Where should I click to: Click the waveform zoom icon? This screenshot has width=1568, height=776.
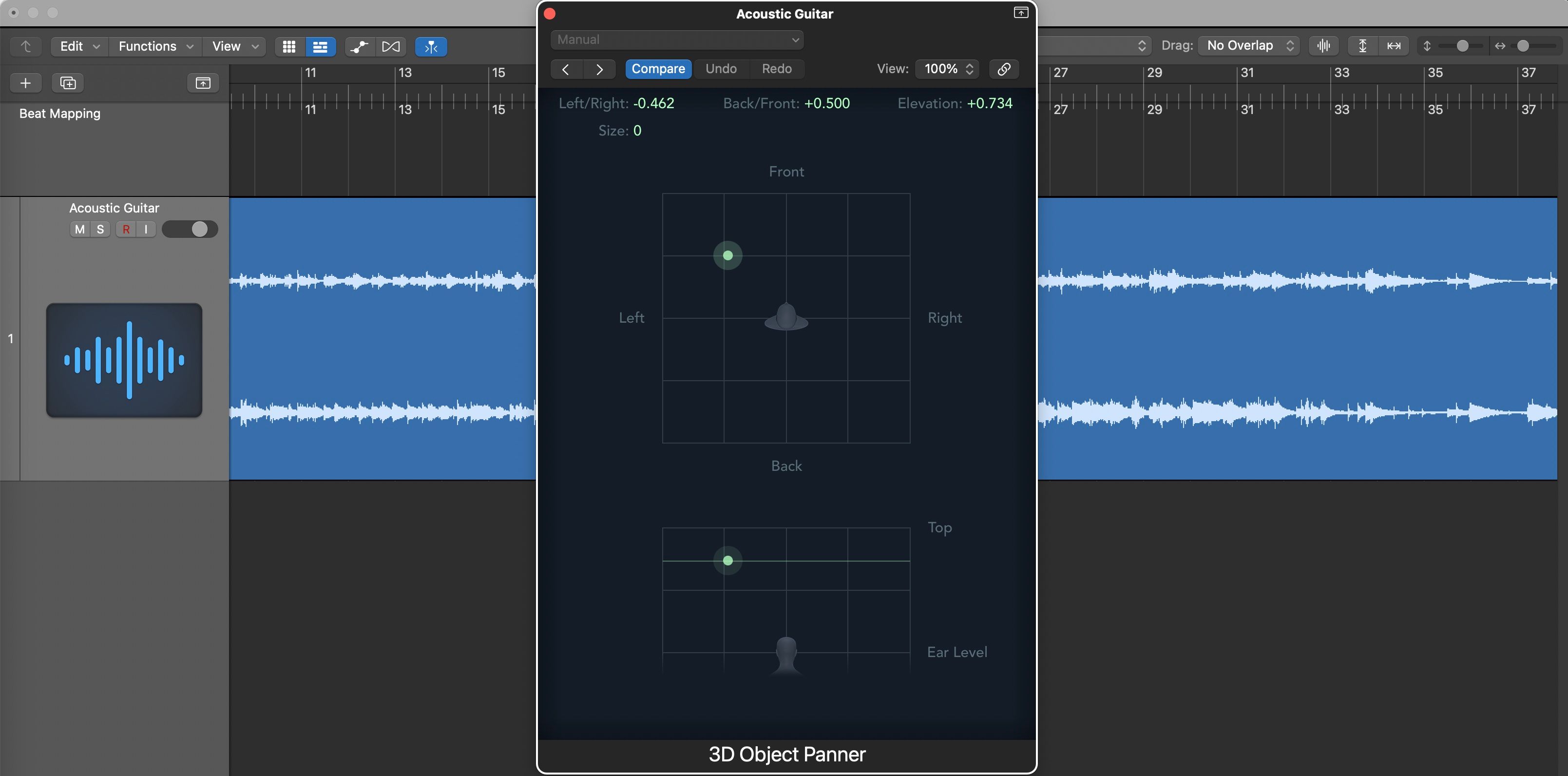(1324, 46)
